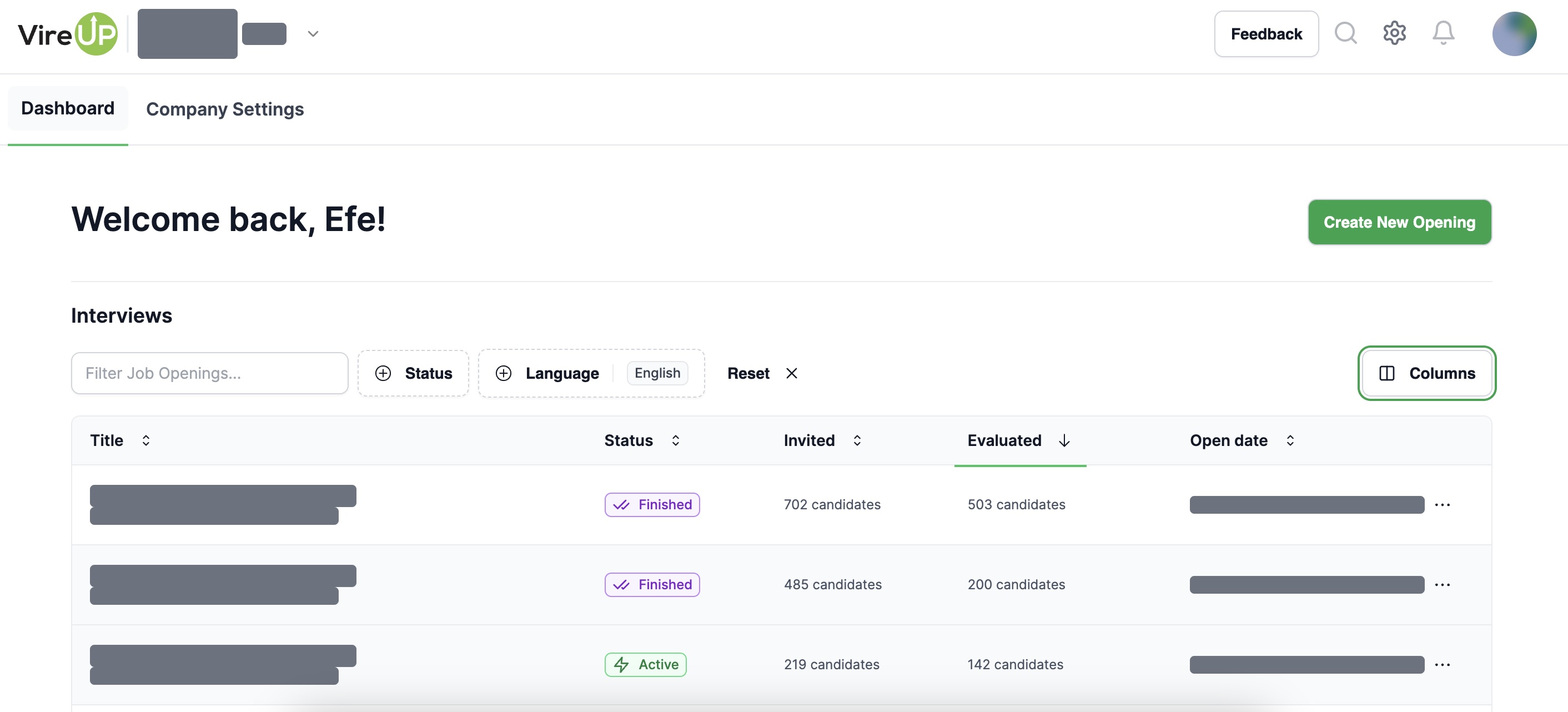Viewport: 1568px width, 712px height.
Task: Open the search icon in the header
Action: tap(1346, 33)
